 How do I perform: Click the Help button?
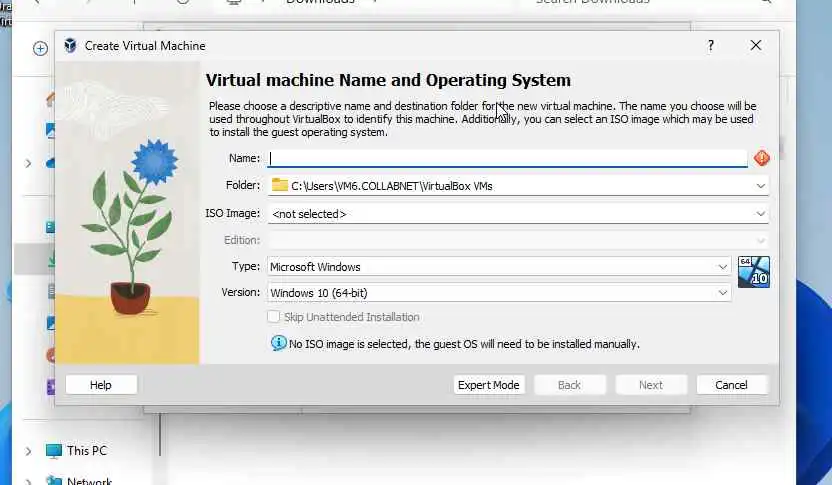click(101, 385)
